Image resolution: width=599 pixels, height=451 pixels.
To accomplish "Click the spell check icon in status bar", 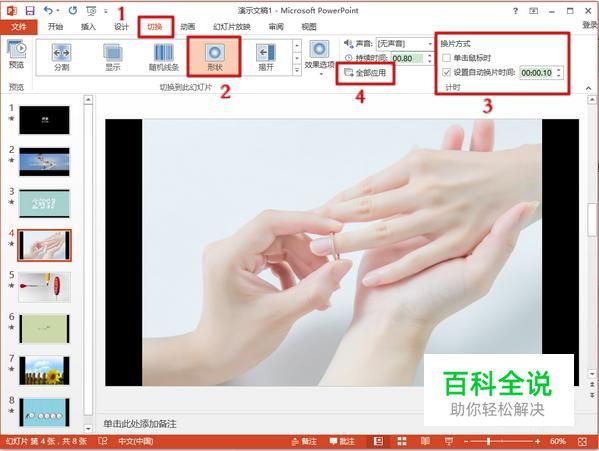I will tap(102, 441).
